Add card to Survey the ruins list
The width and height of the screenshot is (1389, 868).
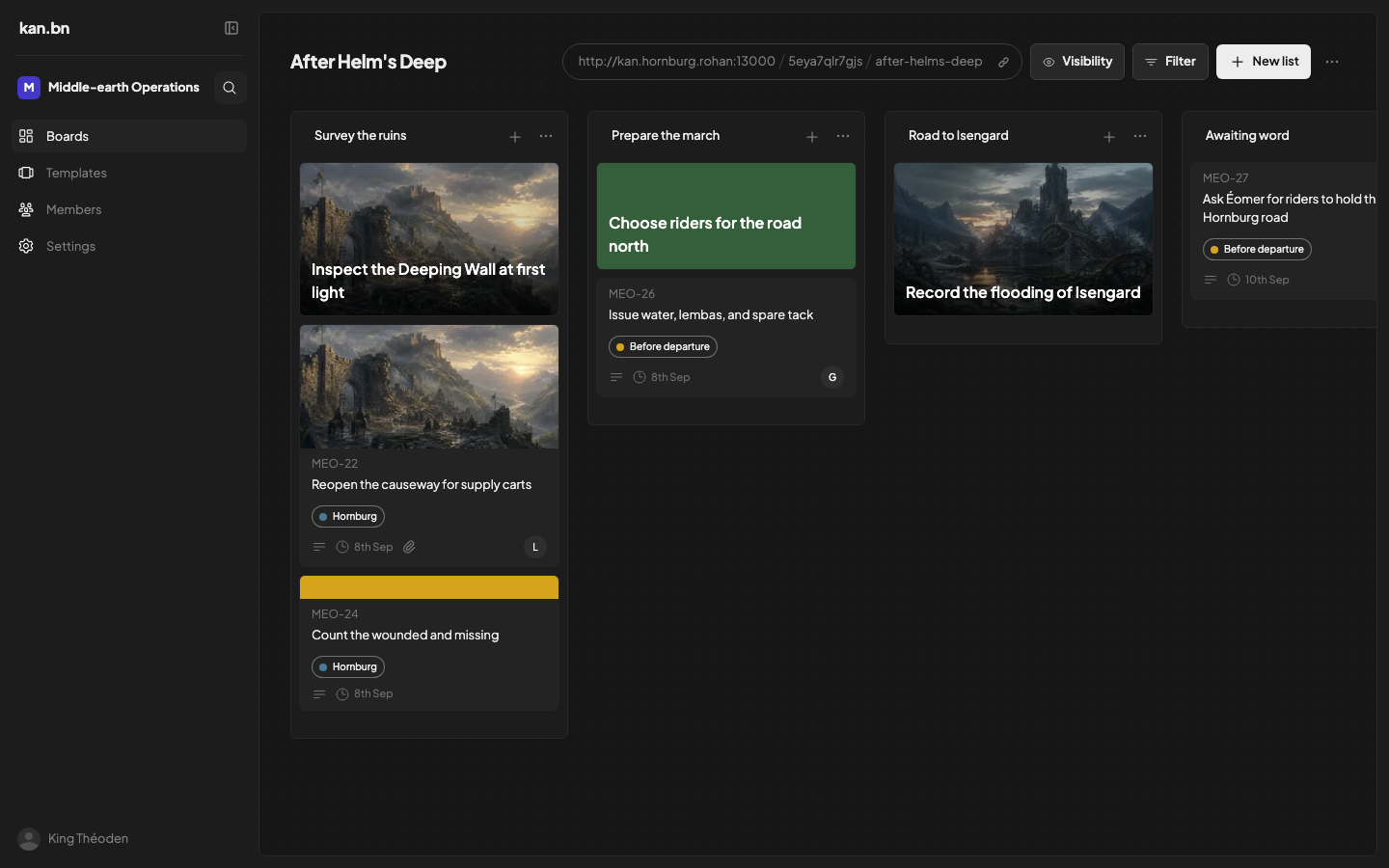(515, 137)
